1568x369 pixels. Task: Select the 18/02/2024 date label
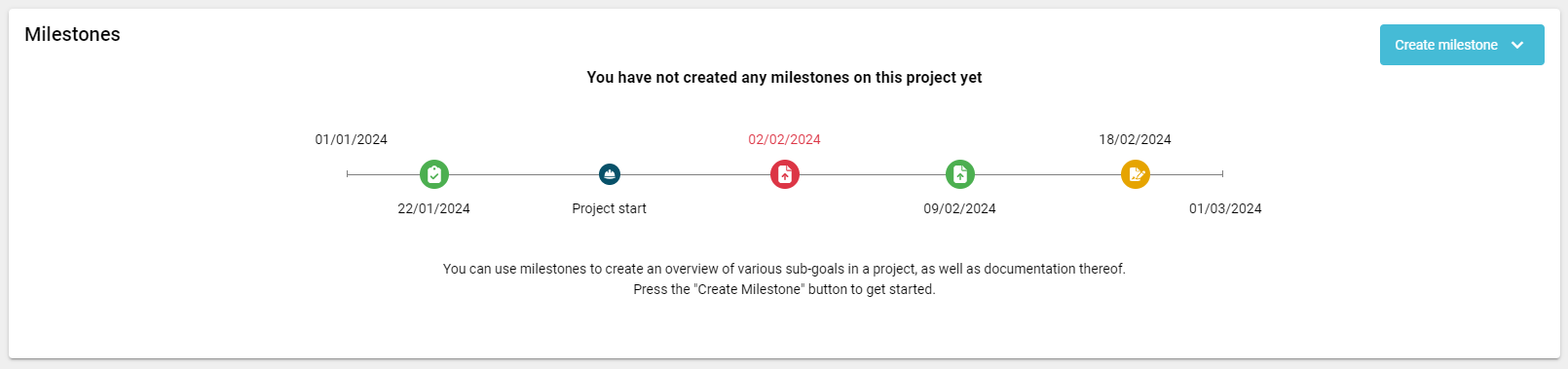click(1136, 139)
